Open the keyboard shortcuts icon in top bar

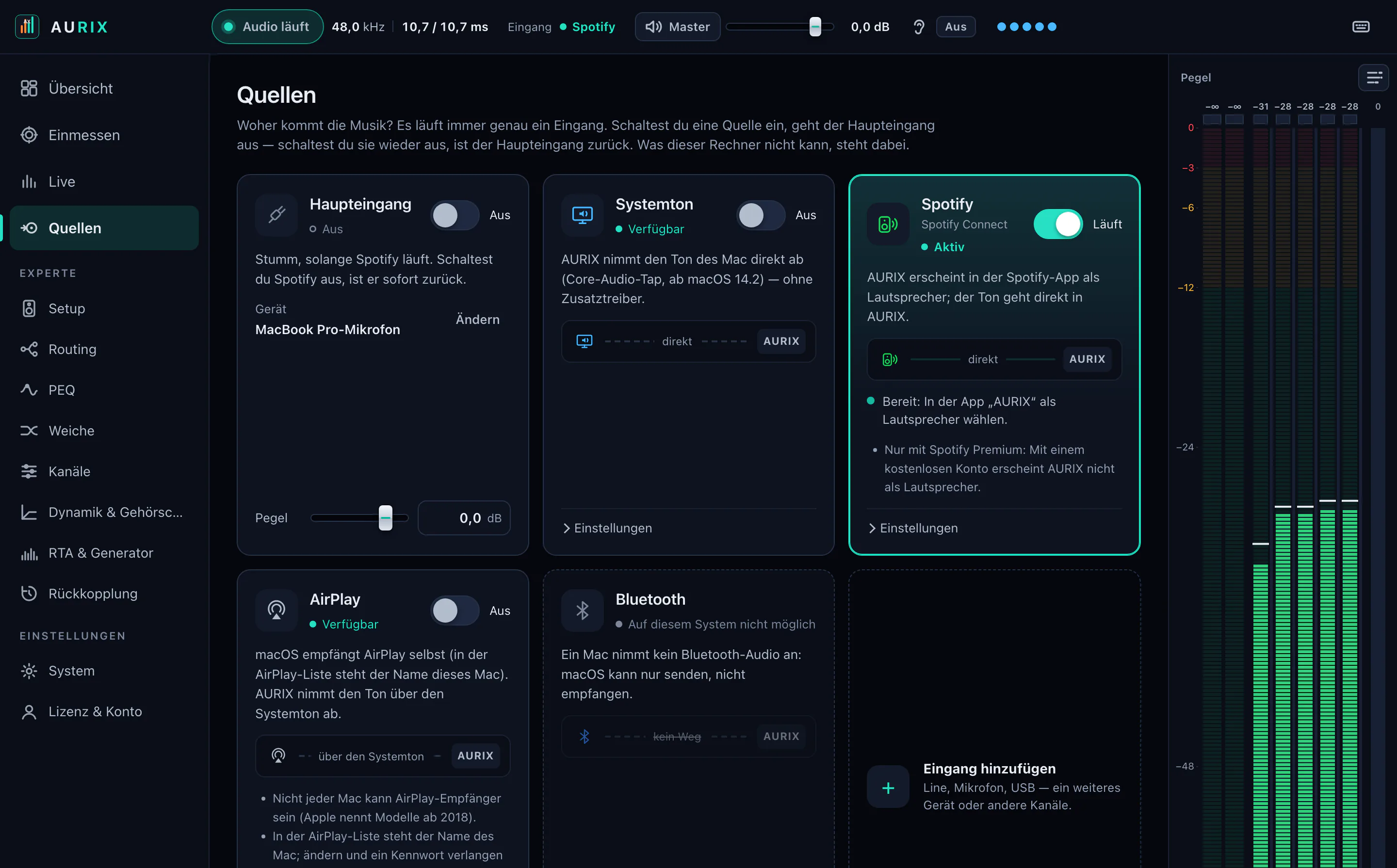(x=1361, y=26)
